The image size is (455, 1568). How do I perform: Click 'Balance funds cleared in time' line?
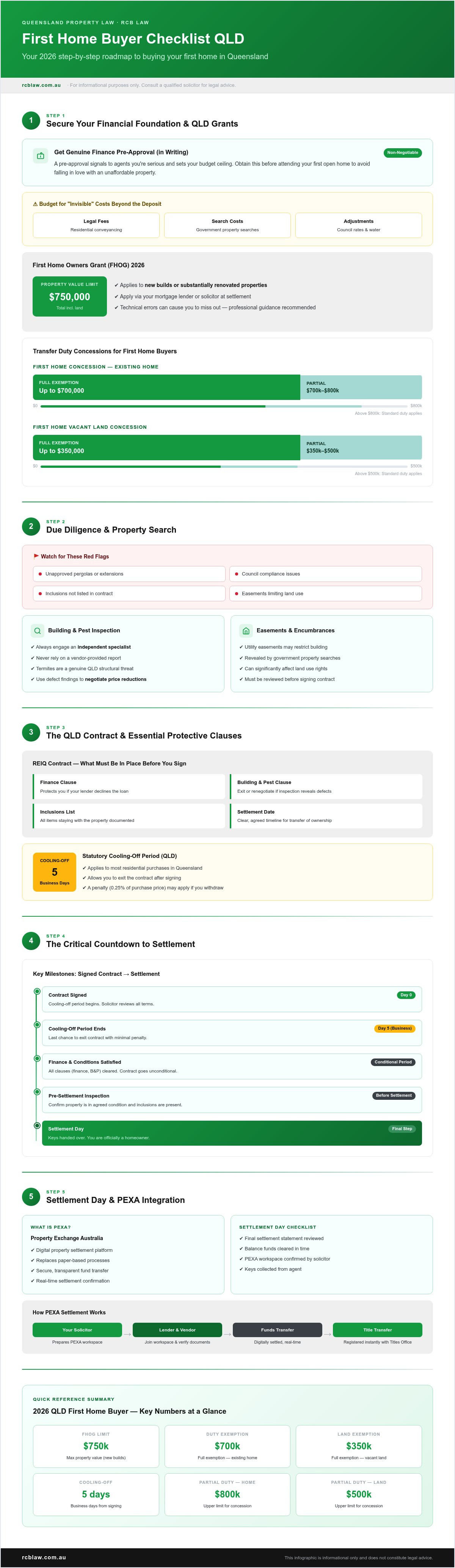click(x=274, y=1248)
